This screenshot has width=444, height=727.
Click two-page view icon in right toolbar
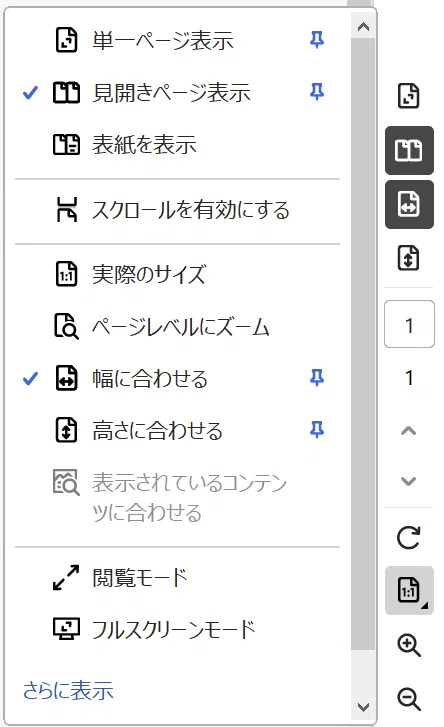tap(409, 150)
